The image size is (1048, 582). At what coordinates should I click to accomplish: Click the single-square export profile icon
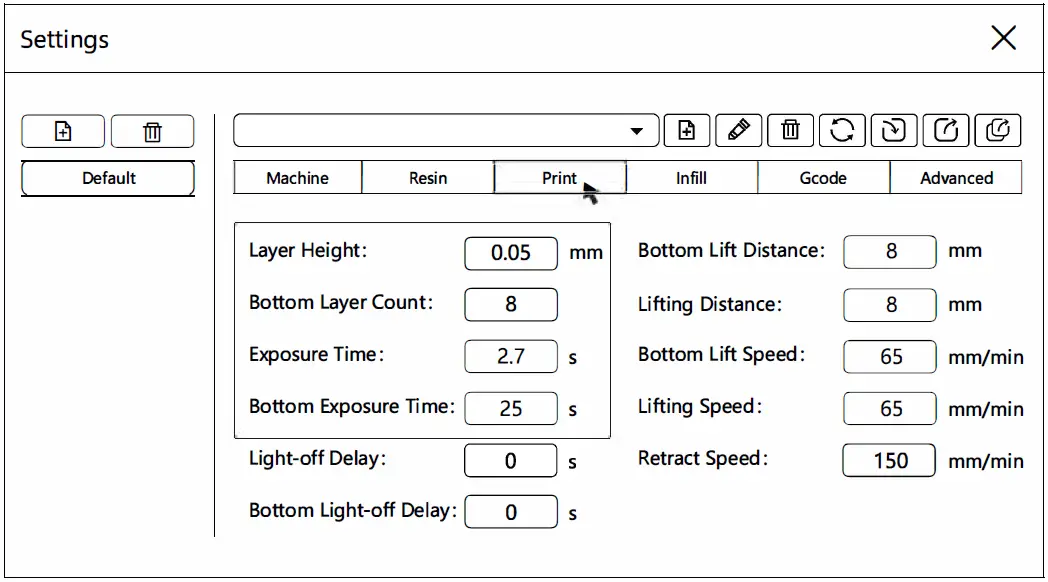(x=946, y=130)
